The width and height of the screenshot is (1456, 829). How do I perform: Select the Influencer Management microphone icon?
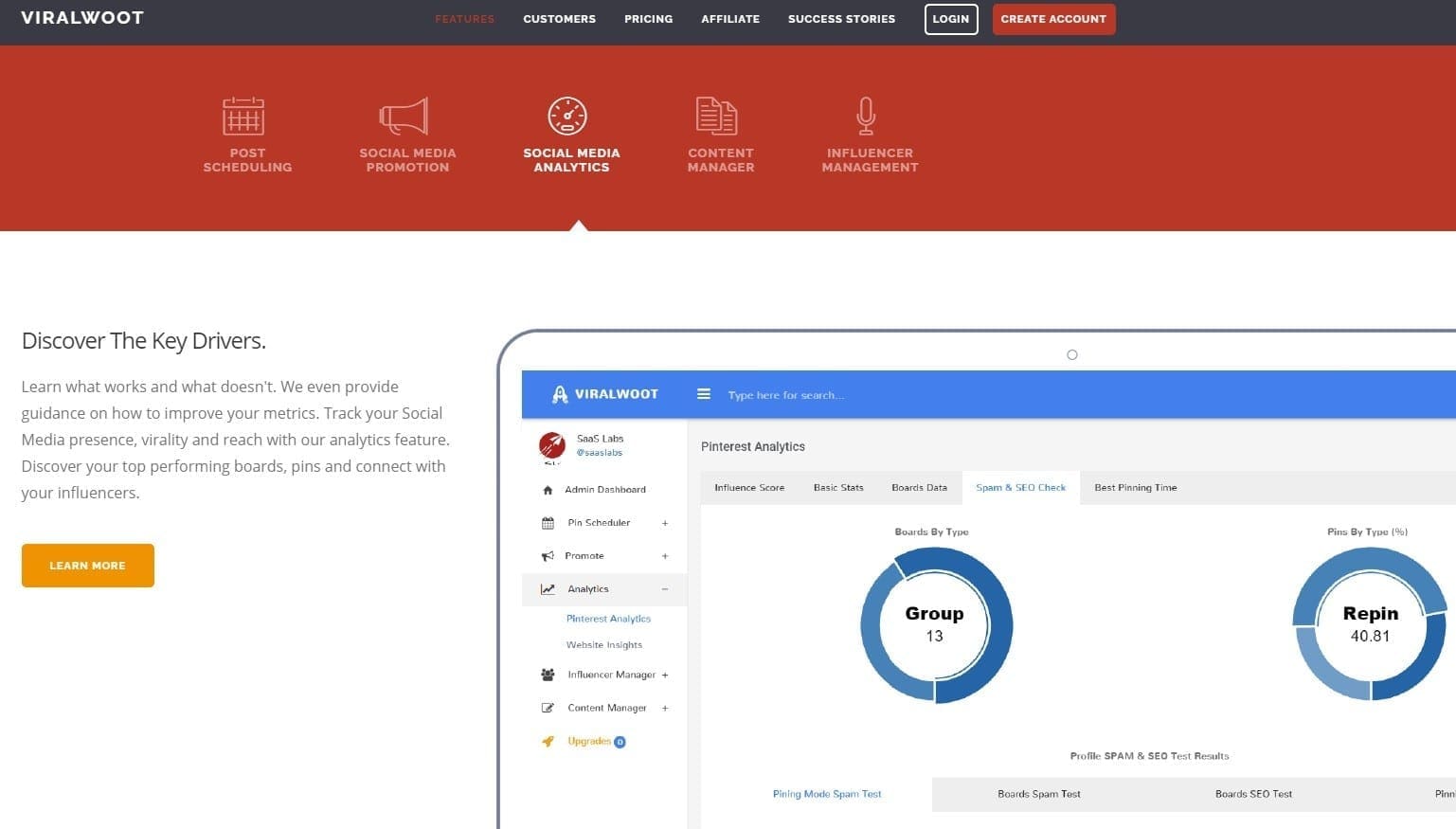click(866, 117)
